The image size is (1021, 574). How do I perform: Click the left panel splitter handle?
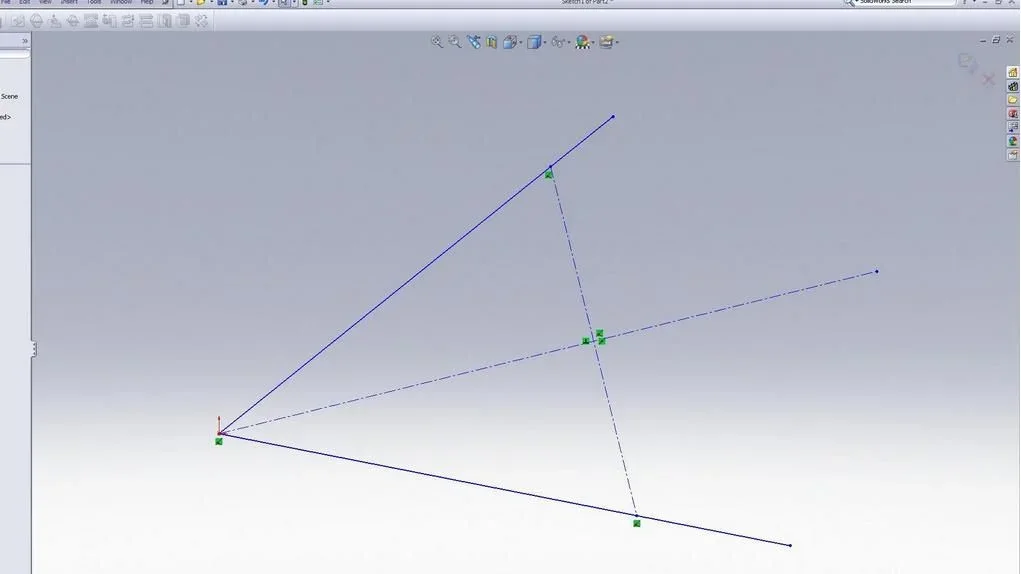coord(34,349)
